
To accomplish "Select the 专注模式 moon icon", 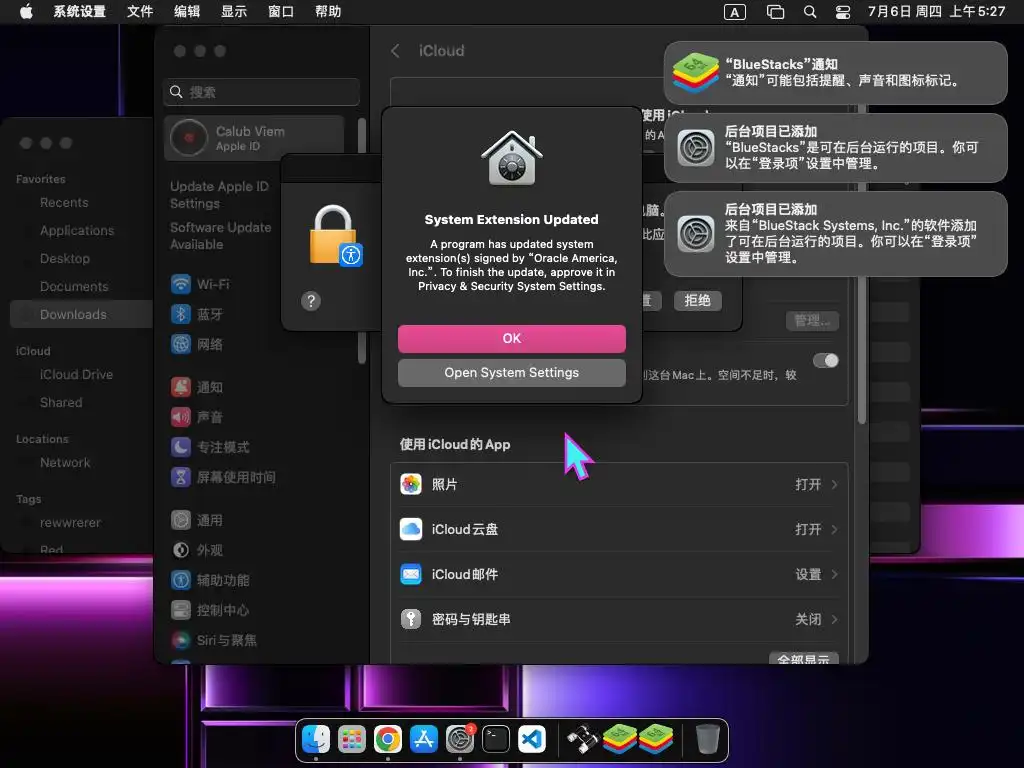I will pos(181,447).
